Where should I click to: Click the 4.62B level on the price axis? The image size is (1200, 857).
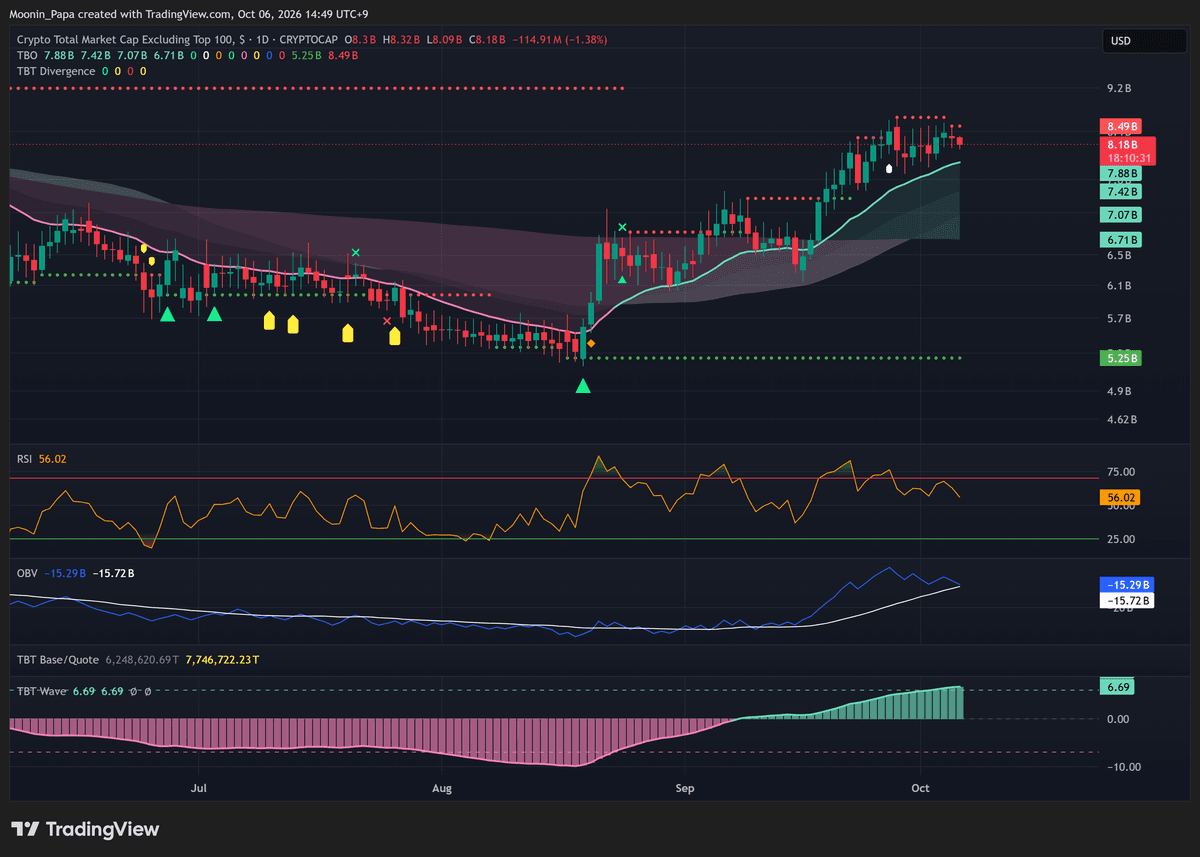pyautogui.click(x=1122, y=419)
